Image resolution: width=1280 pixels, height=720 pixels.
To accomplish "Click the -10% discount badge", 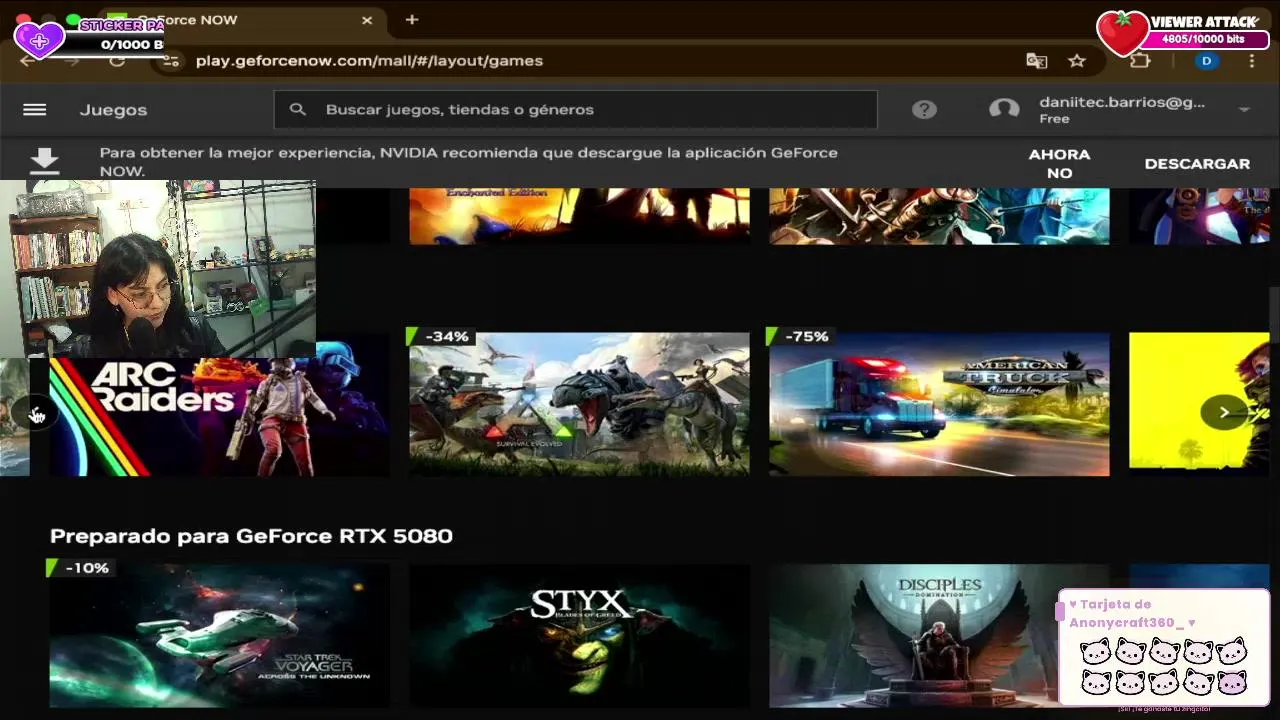I will click(x=81, y=568).
